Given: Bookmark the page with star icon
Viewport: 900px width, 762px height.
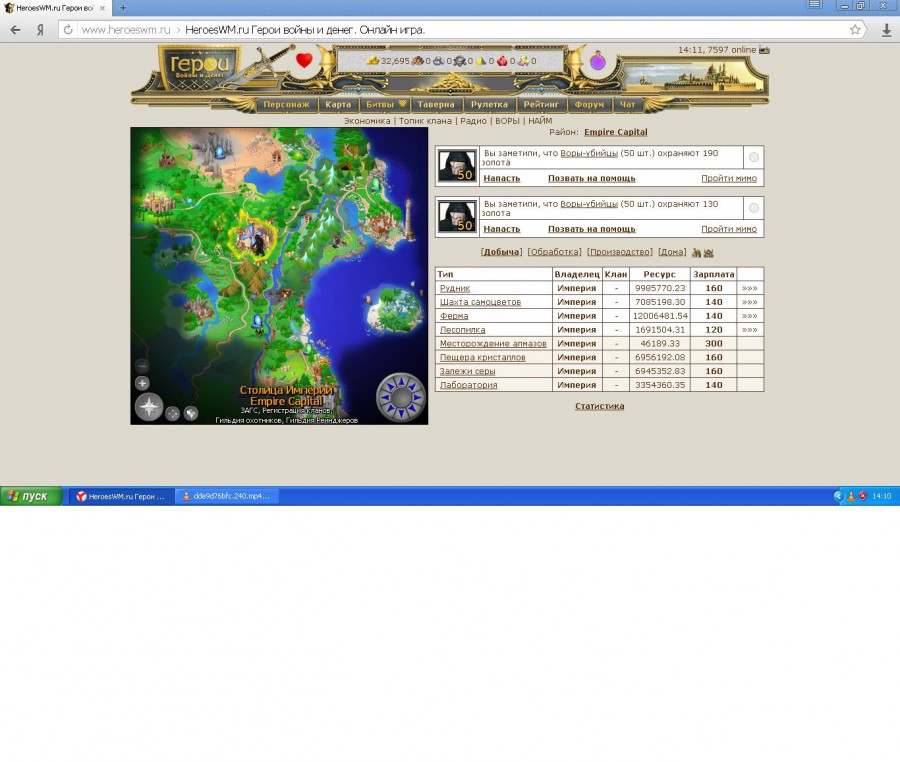Looking at the screenshot, I should [x=855, y=30].
